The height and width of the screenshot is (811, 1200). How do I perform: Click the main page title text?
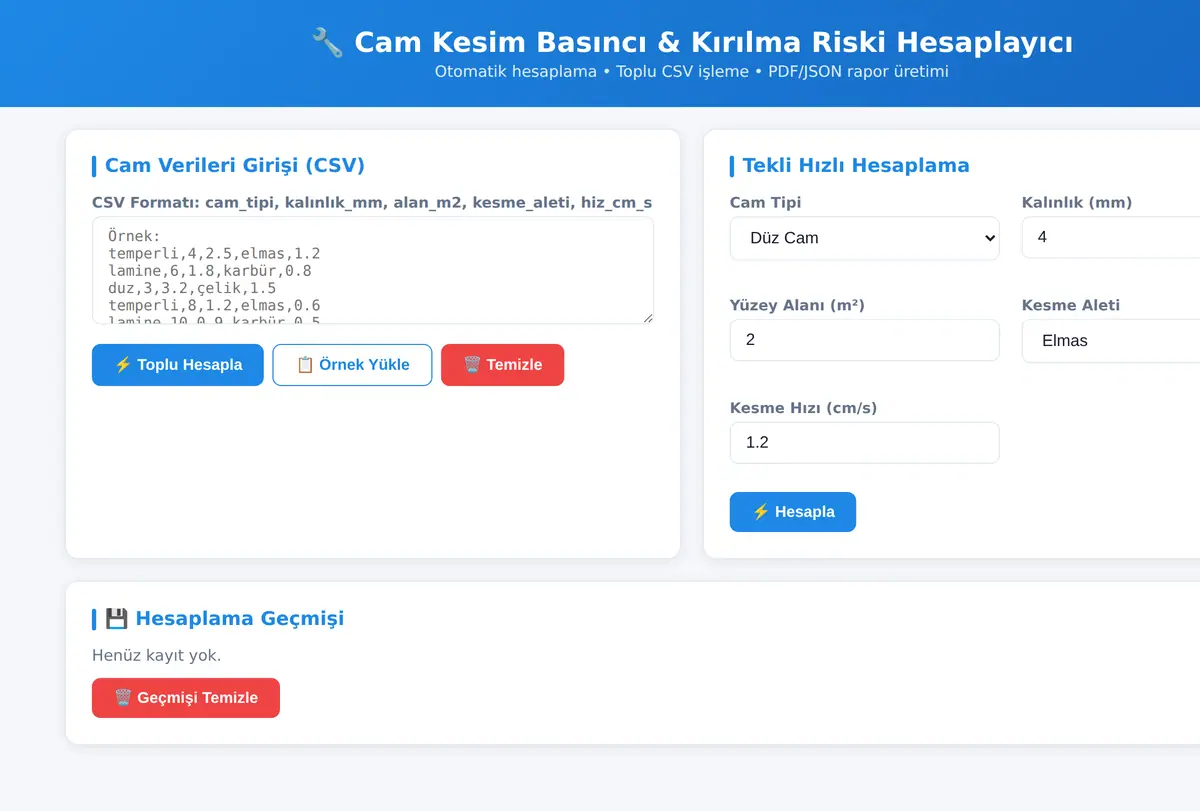(714, 43)
